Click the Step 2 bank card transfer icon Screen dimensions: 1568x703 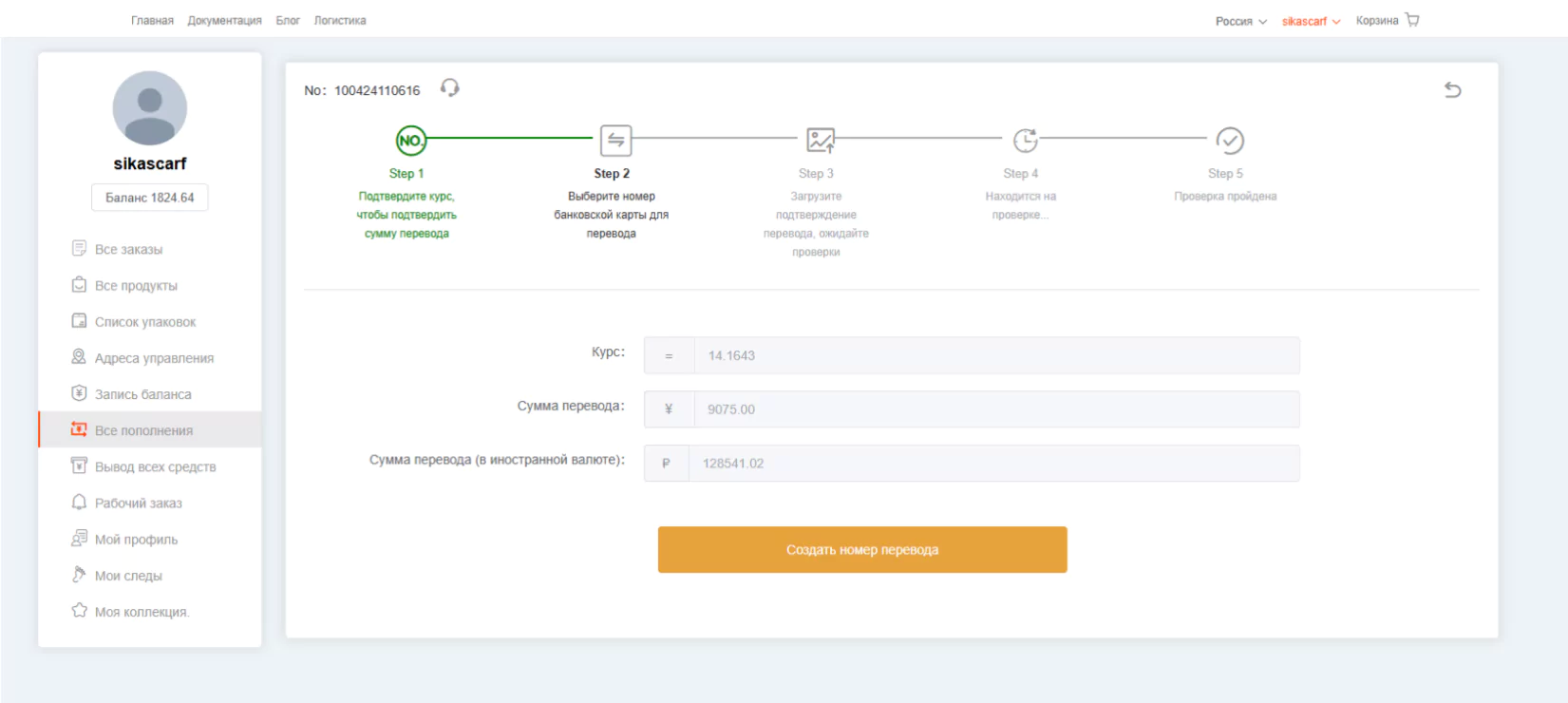pyautogui.click(x=615, y=141)
